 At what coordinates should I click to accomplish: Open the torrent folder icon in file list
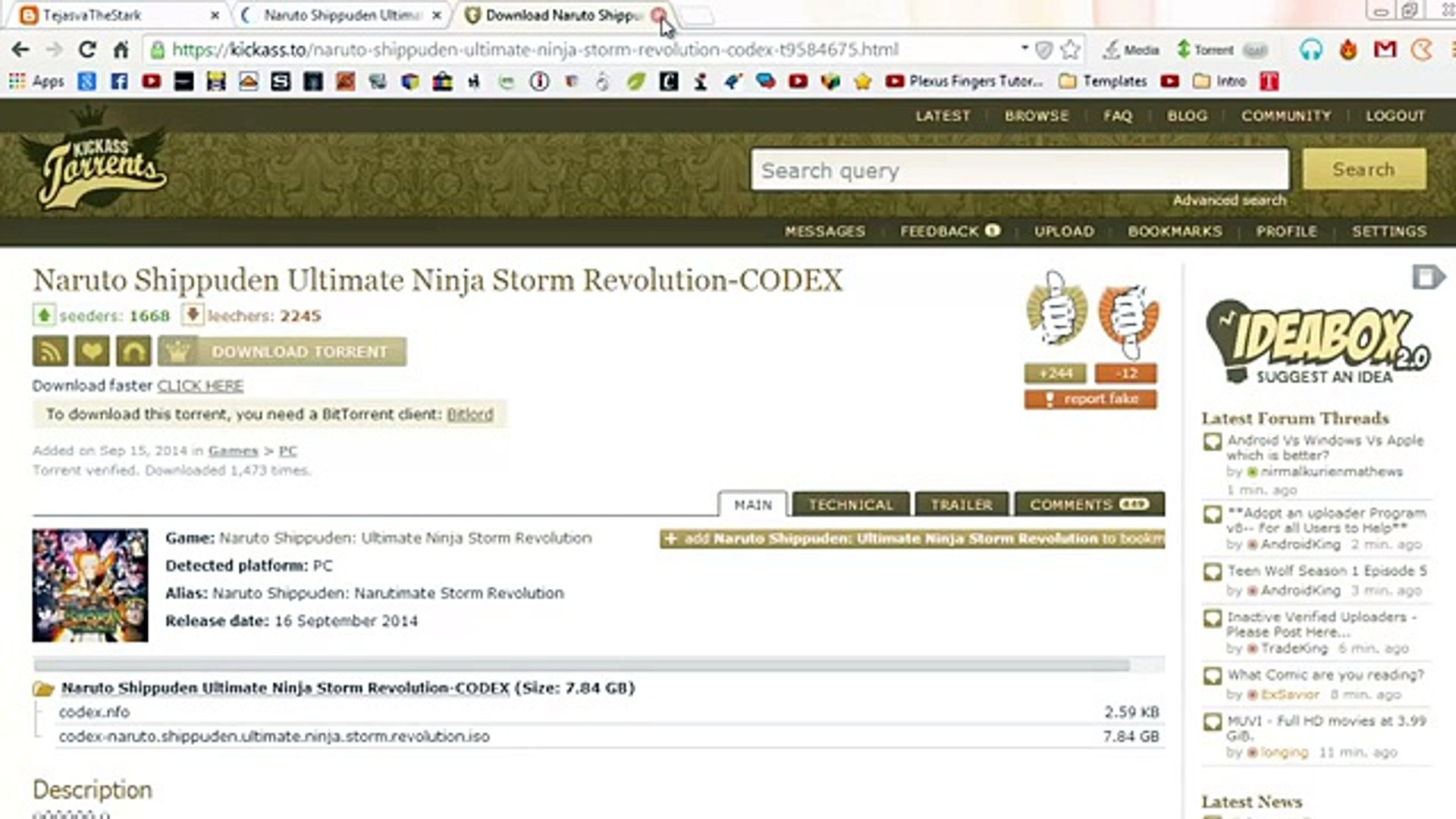43,689
